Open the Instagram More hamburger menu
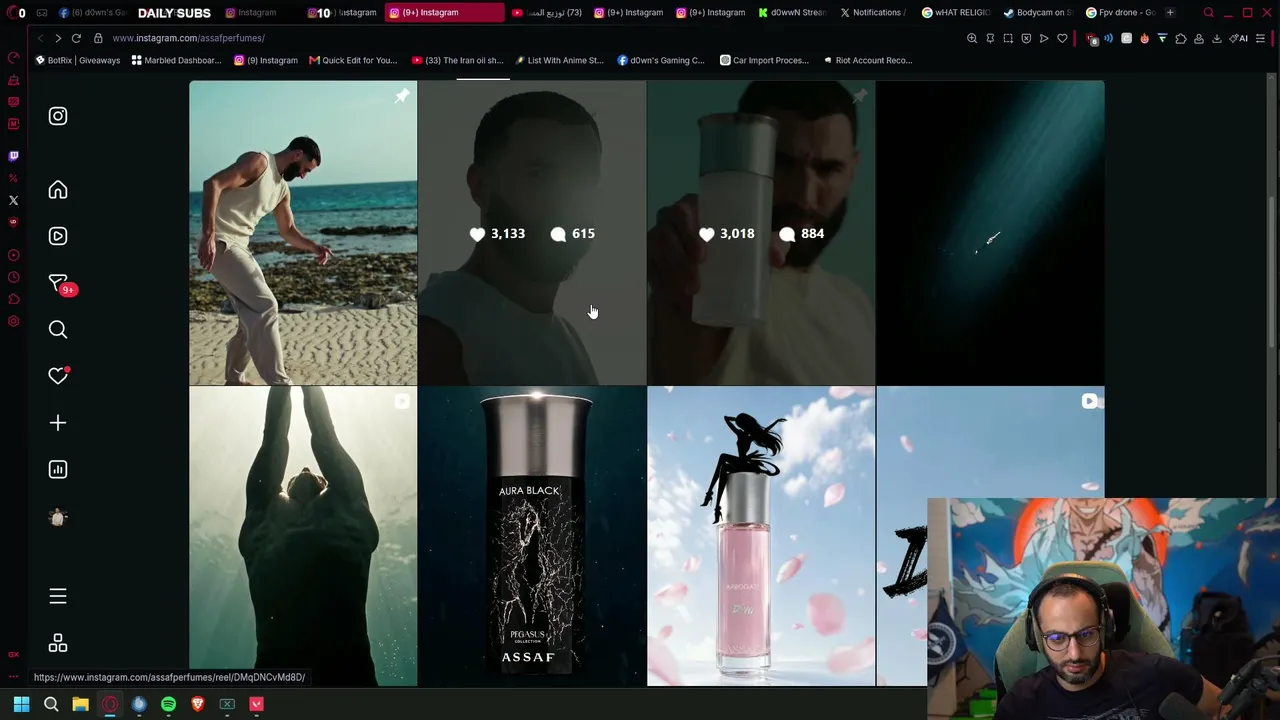1280x720 pixels. (58, 596)
